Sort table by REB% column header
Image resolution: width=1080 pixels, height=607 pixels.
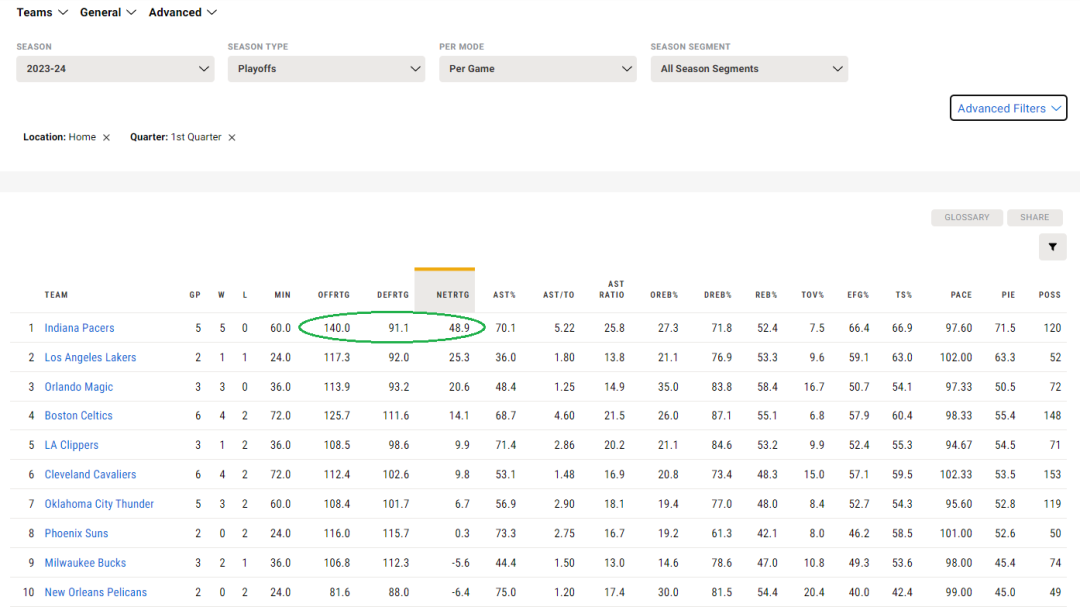tap(766, 295)
